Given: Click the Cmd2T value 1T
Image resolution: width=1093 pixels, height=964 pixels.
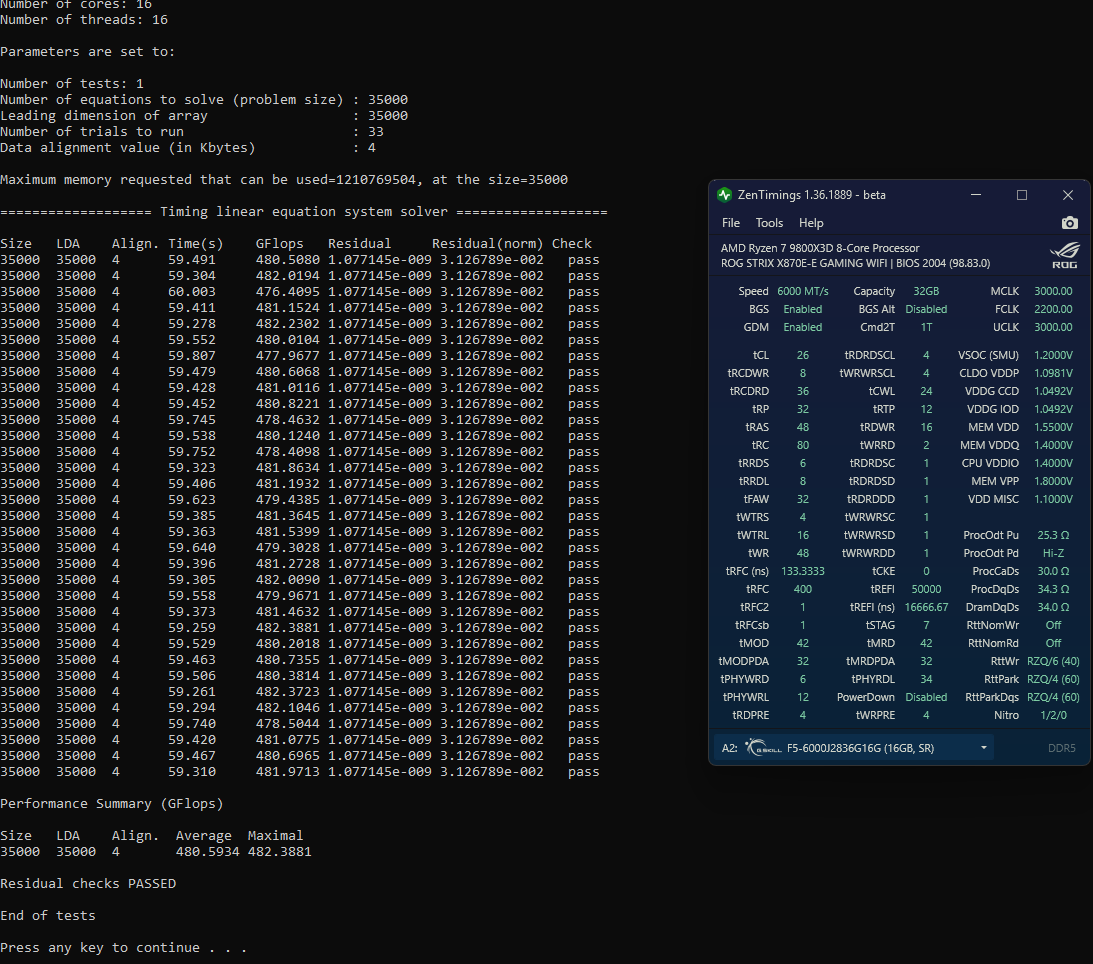Looking at the screenshot, I should (x=926, y=328).
